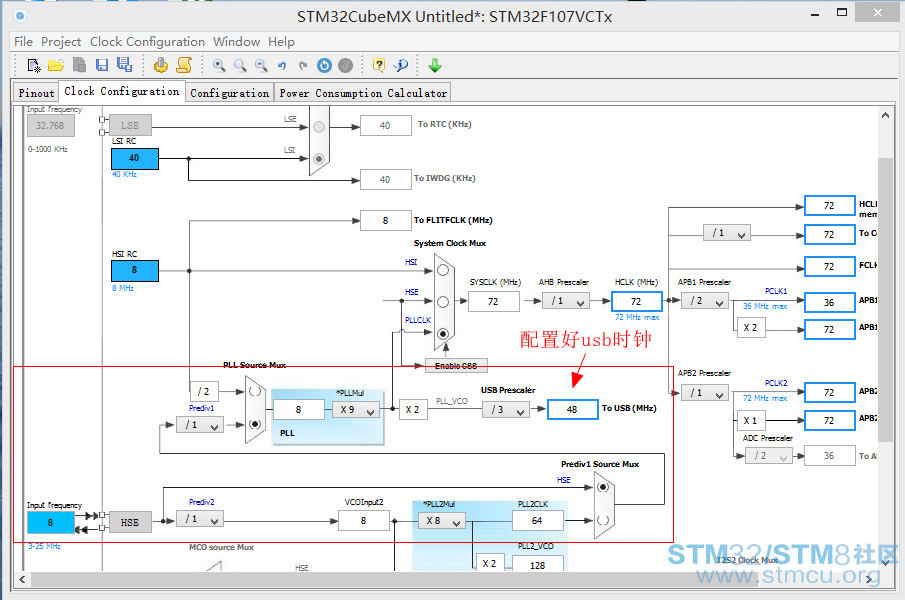The height and width of the screenshot is (600, 905).
Task: Open the PLL2Mul X 8 dropdown
Action: pyautogui.click(x=442, y=521)
